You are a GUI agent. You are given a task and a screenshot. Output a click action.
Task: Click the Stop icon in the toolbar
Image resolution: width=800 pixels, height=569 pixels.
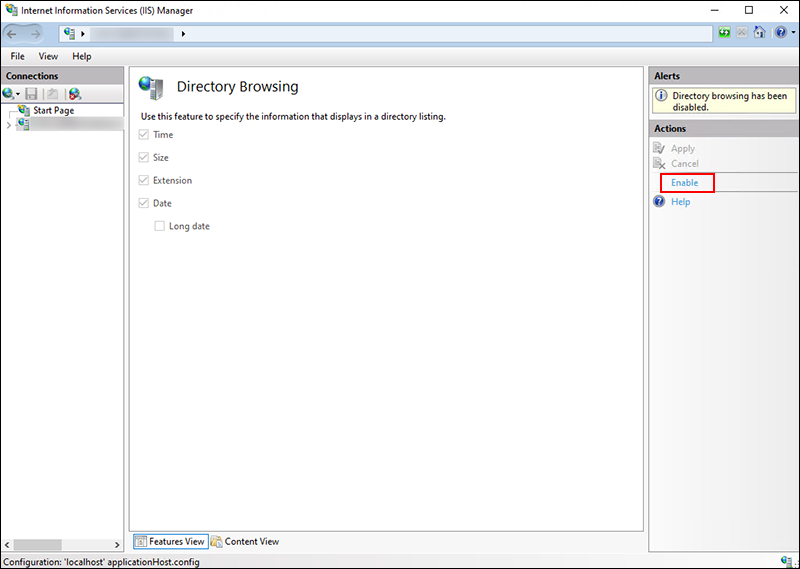742,33
